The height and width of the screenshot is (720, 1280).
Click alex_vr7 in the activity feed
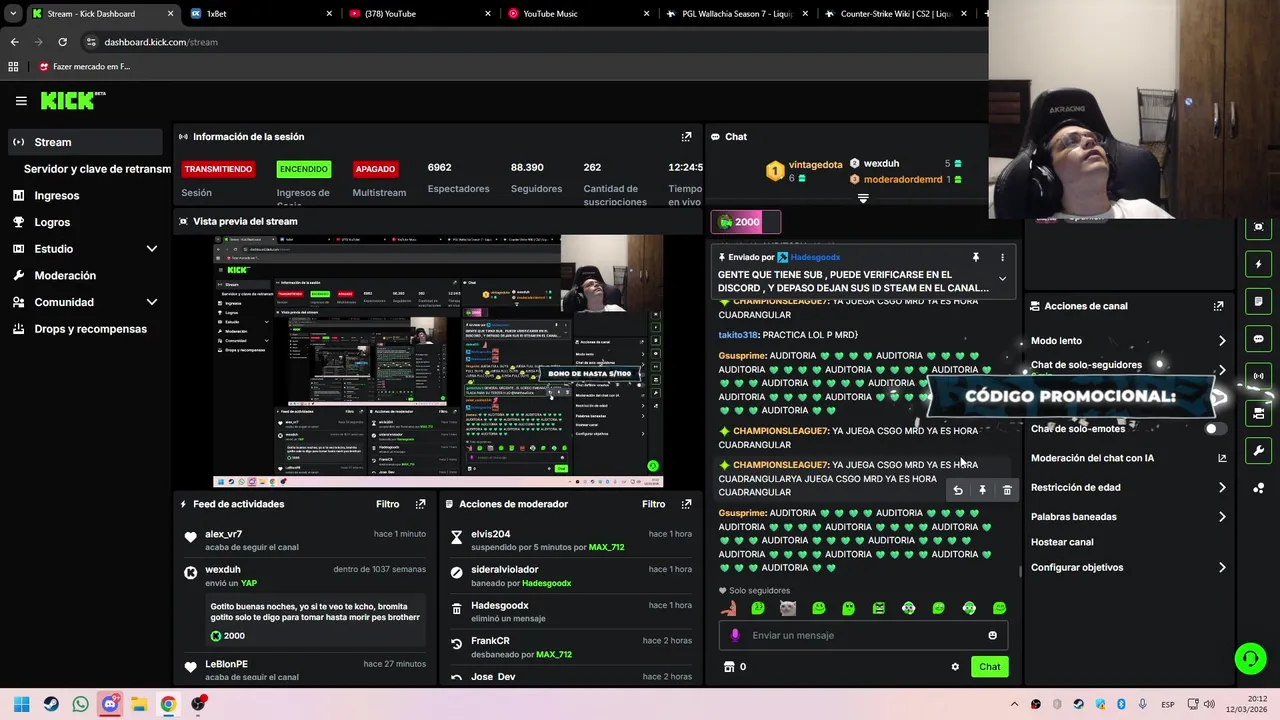point(223,534)
